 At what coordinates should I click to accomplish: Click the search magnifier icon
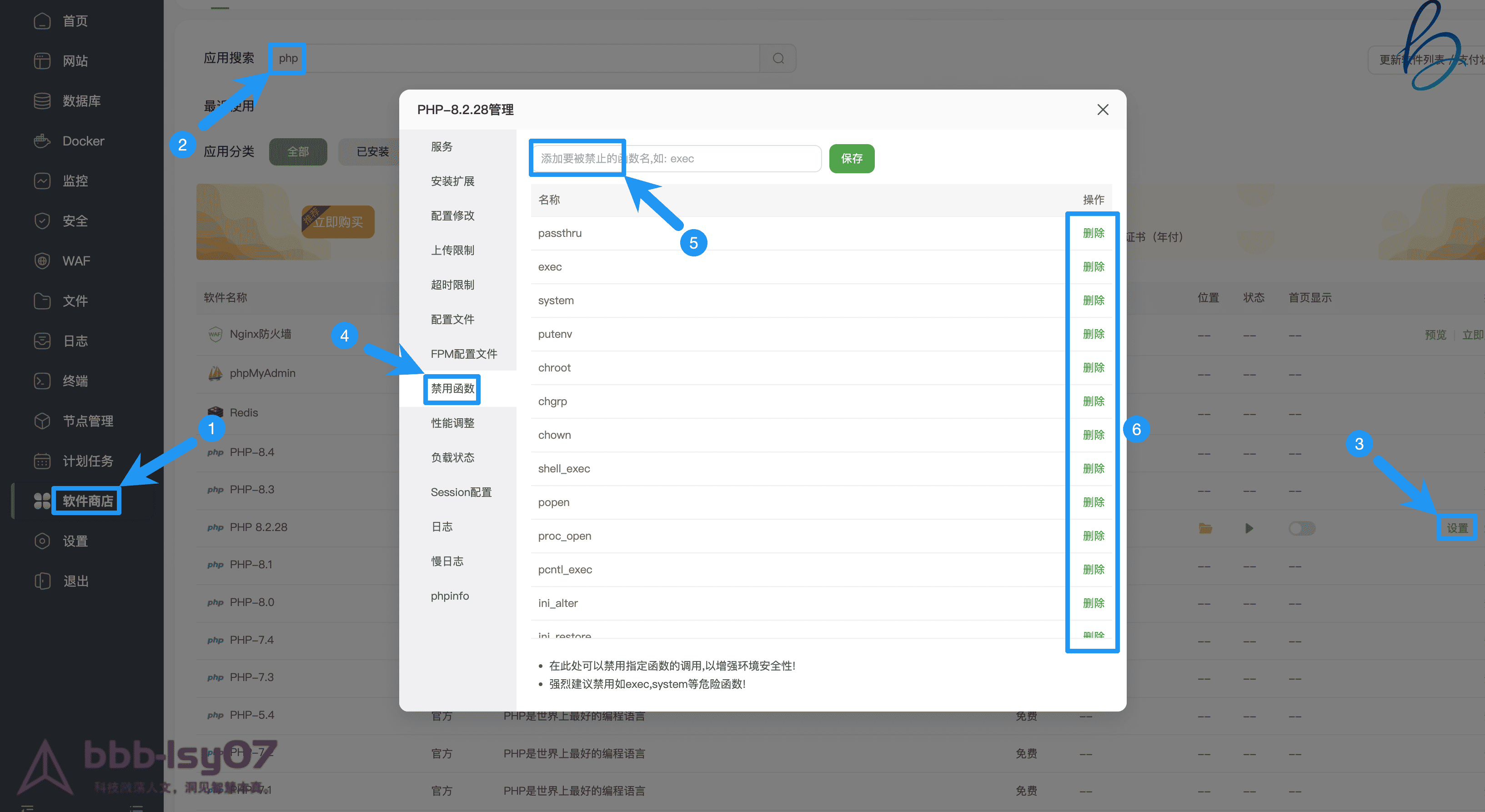(778, 58)
